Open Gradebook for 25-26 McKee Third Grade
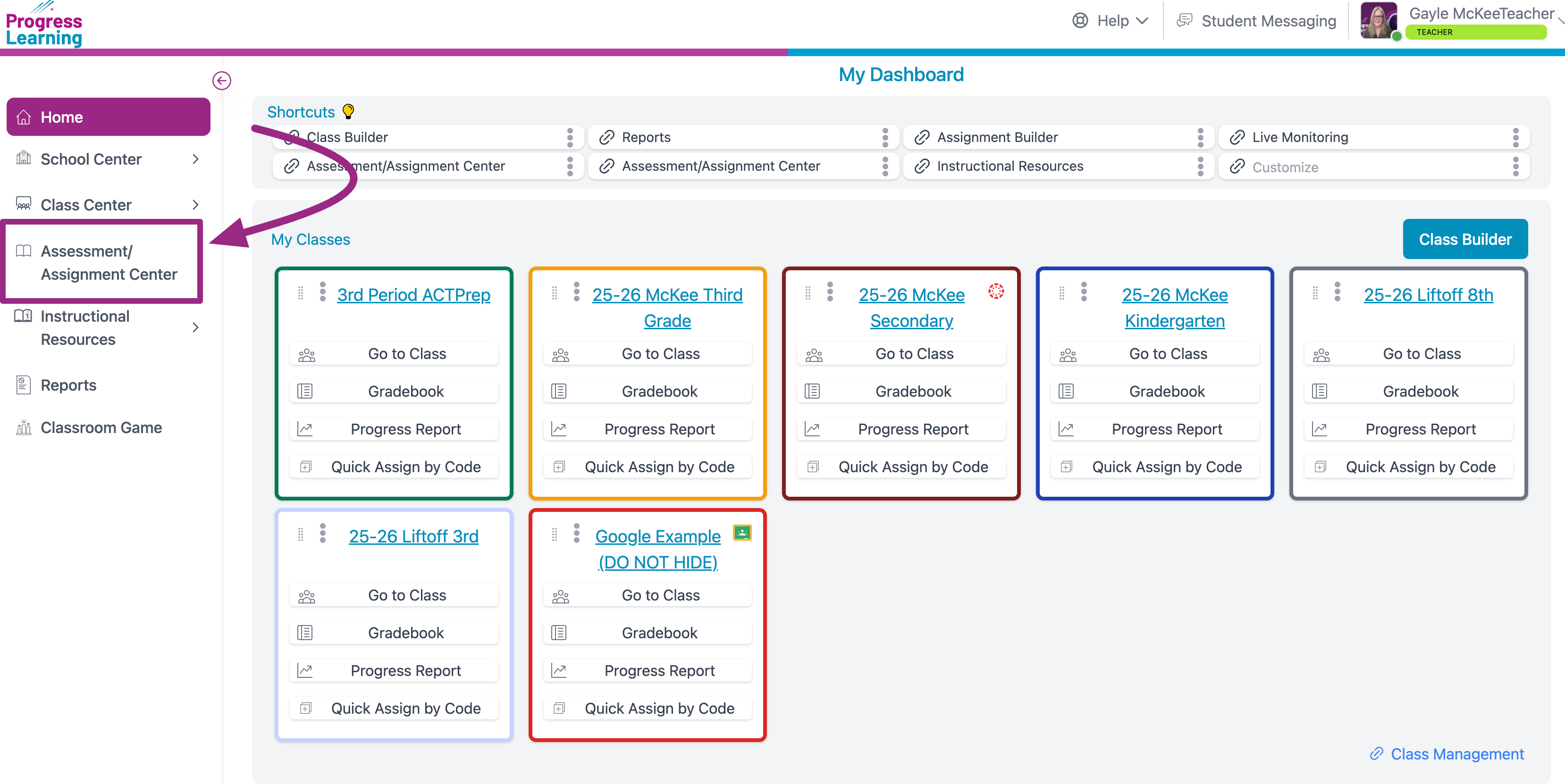Viewport: 1565px width, 784px height. [x=648, y=392]
